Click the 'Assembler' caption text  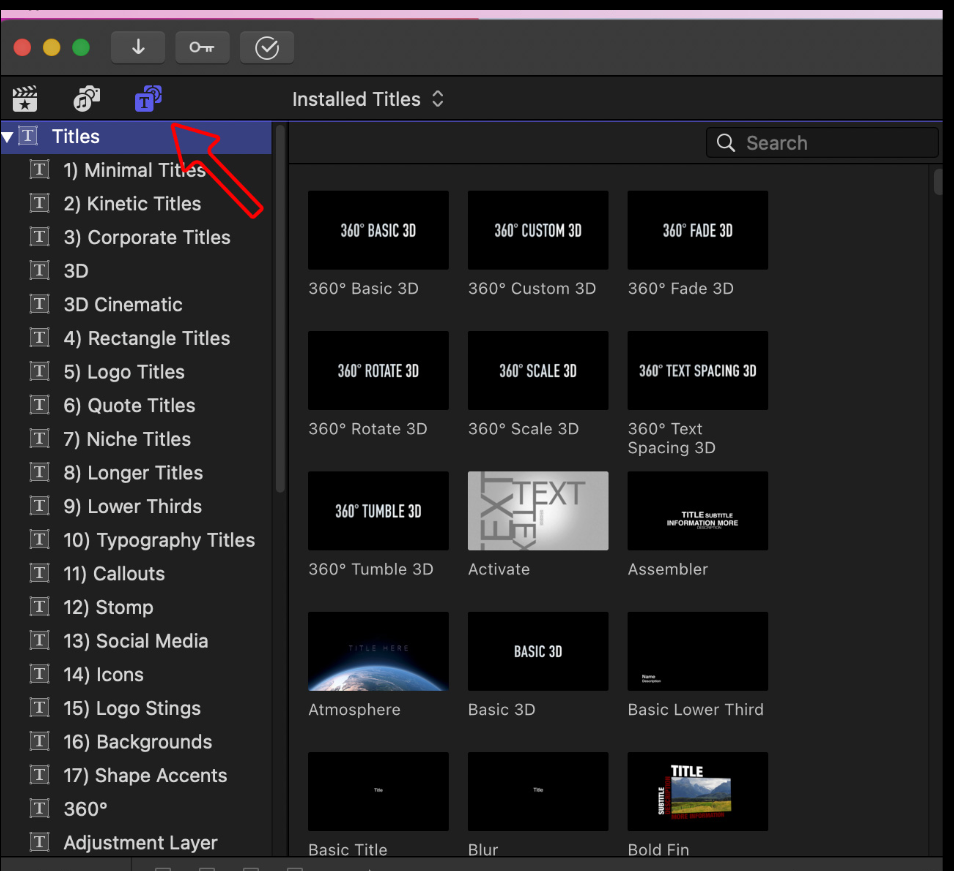[668, 569]
